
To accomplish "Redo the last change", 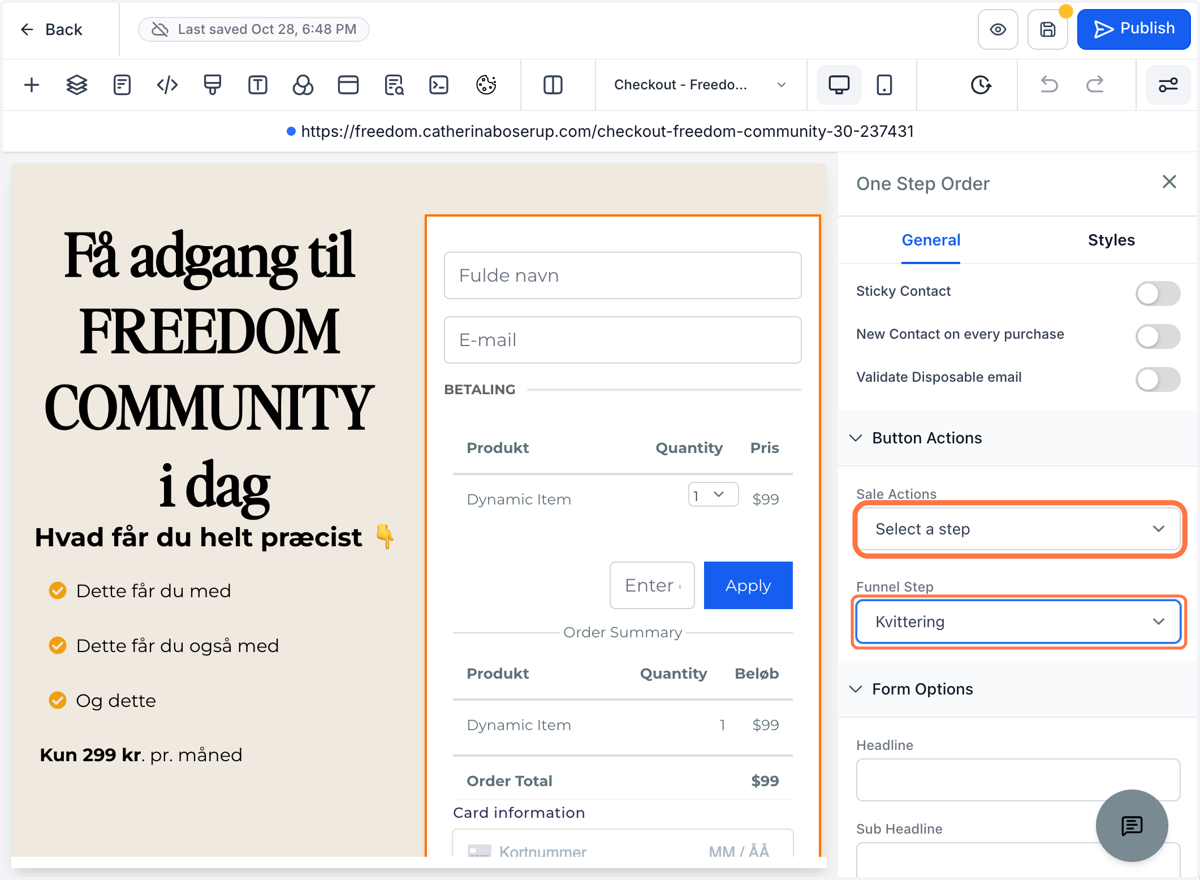I will tap(1095, 85).
